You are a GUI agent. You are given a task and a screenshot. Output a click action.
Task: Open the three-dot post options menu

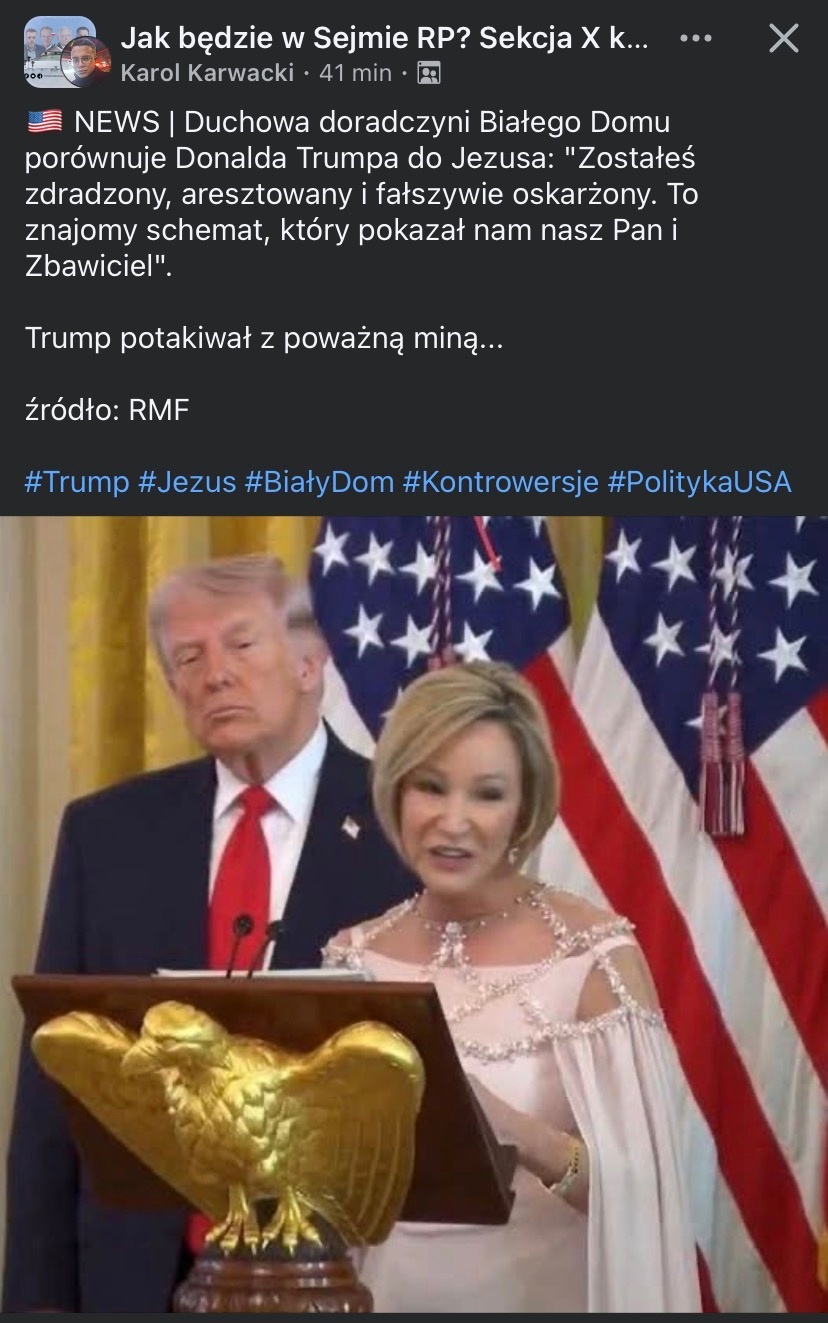pyautogui.click(x=696, y=39)
